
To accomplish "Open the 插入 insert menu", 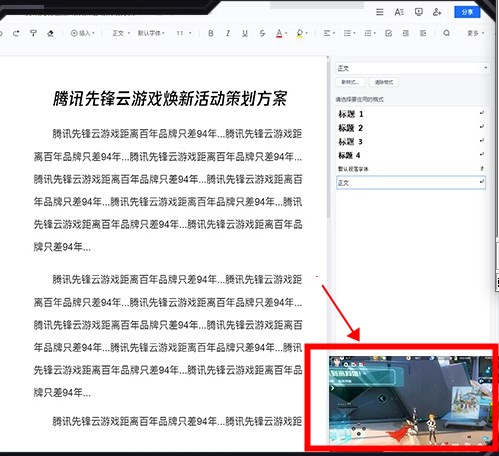I will point(82,33).
